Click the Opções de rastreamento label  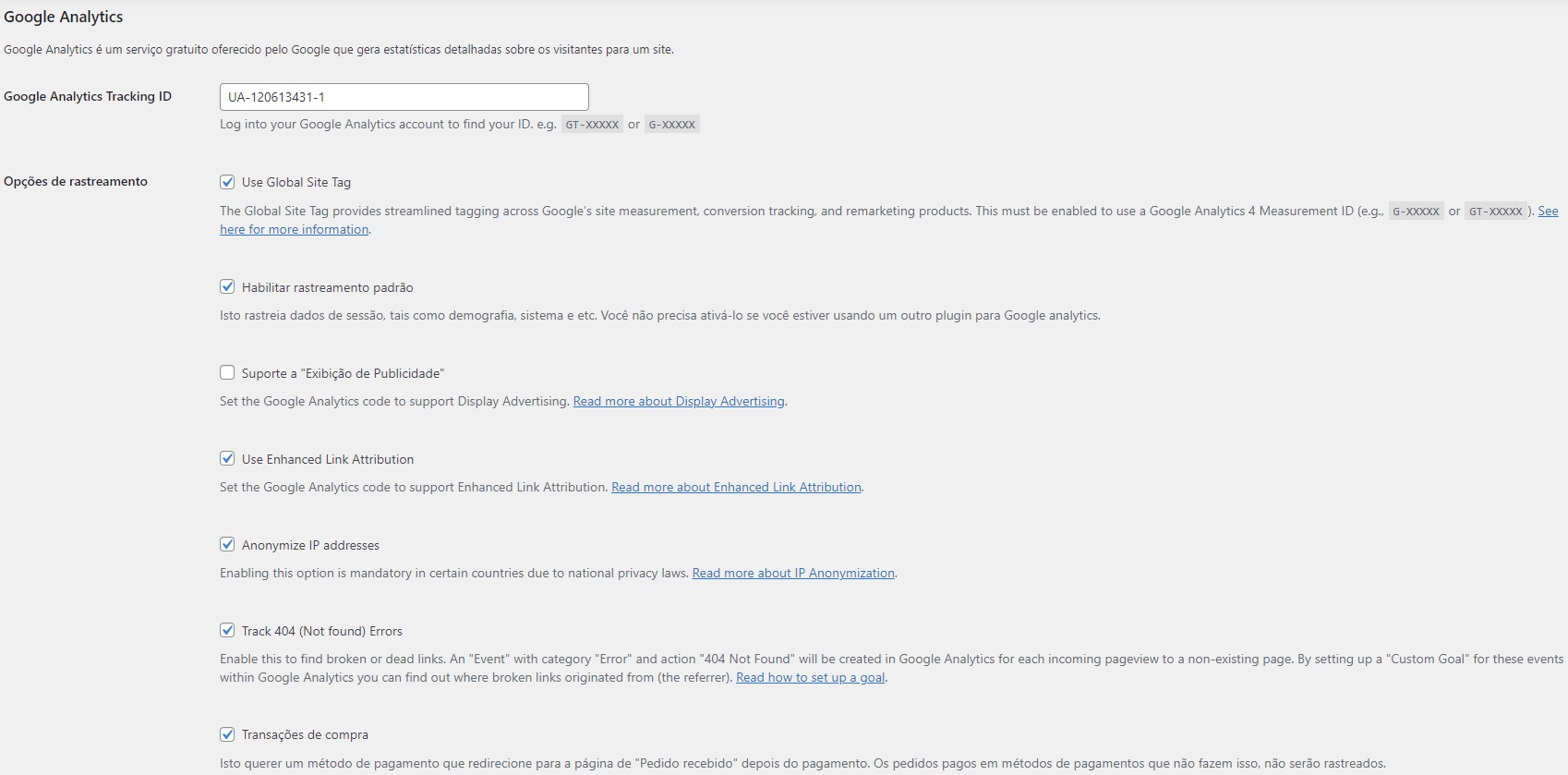(76, 181)
